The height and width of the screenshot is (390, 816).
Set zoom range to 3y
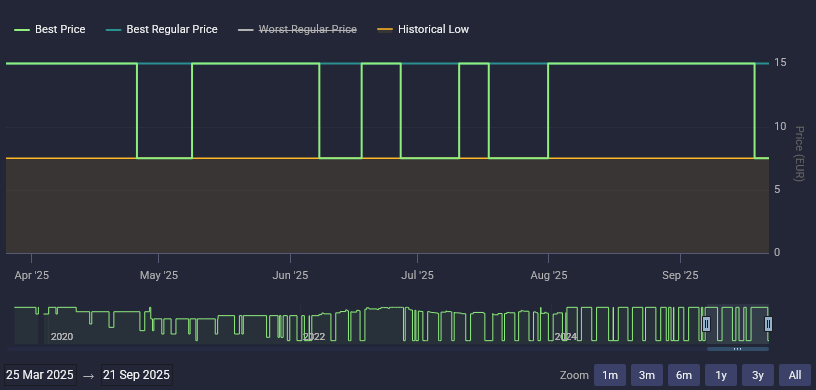click(x=758, y=375)
